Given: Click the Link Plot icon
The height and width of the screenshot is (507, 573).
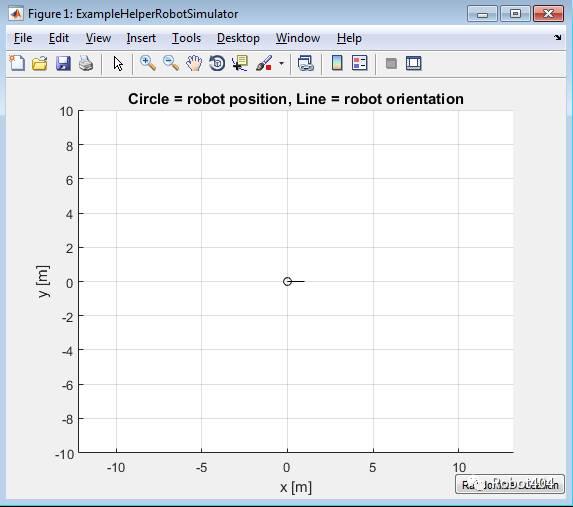Looking at the screenshot, I should pos(306,64).
